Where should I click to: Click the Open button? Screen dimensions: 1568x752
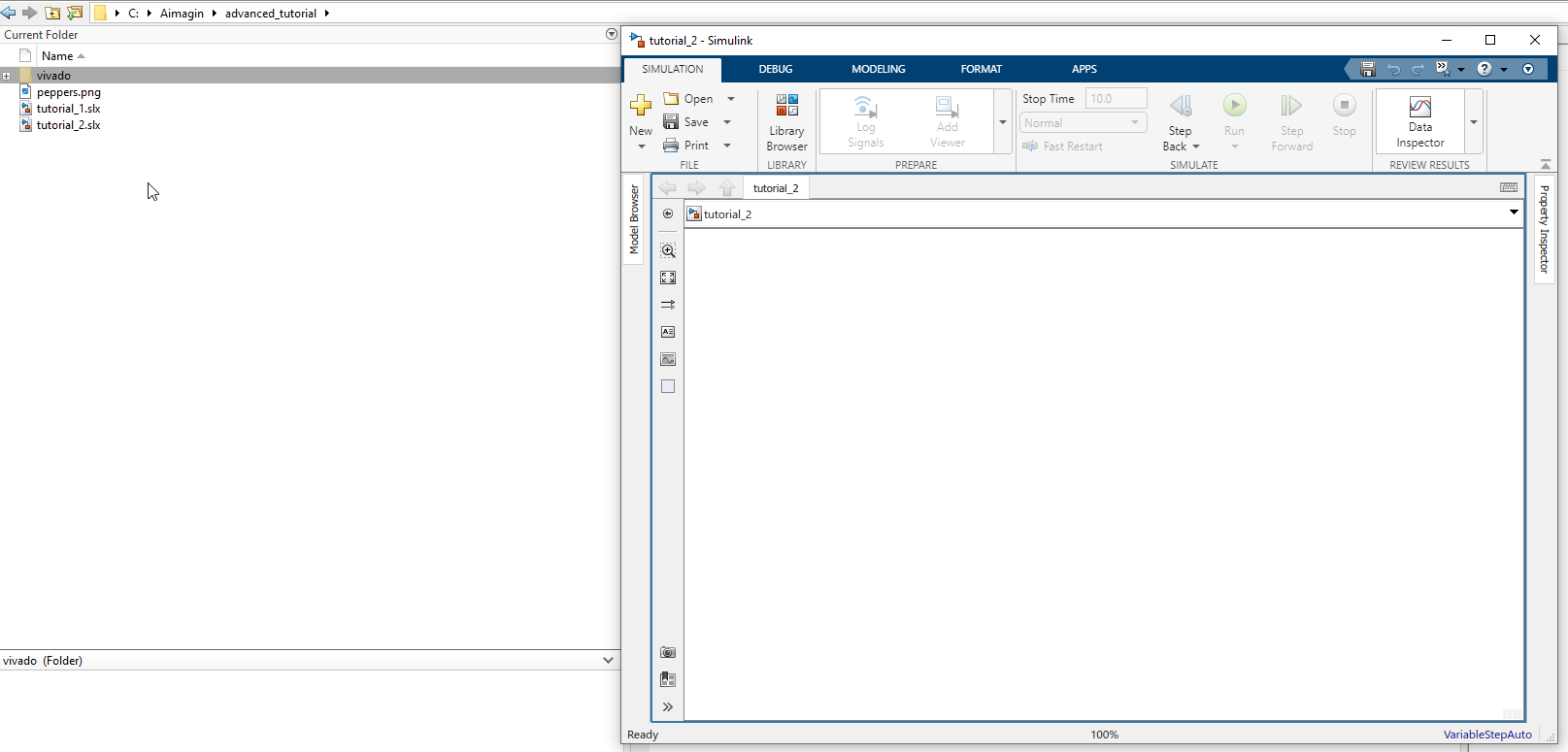click(x=688, y=99)
